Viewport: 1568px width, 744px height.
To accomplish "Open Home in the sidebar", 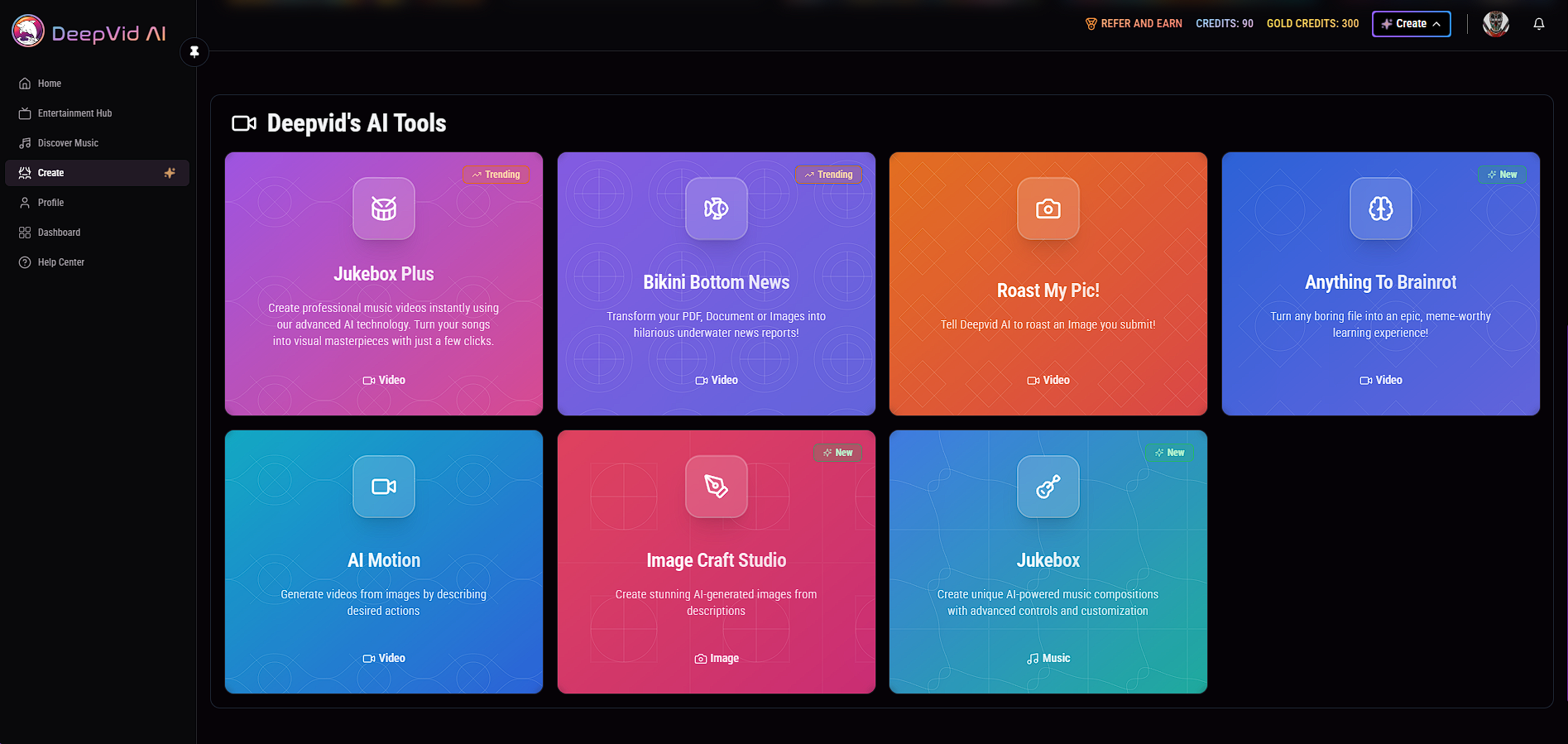I will tap(98, 84).
